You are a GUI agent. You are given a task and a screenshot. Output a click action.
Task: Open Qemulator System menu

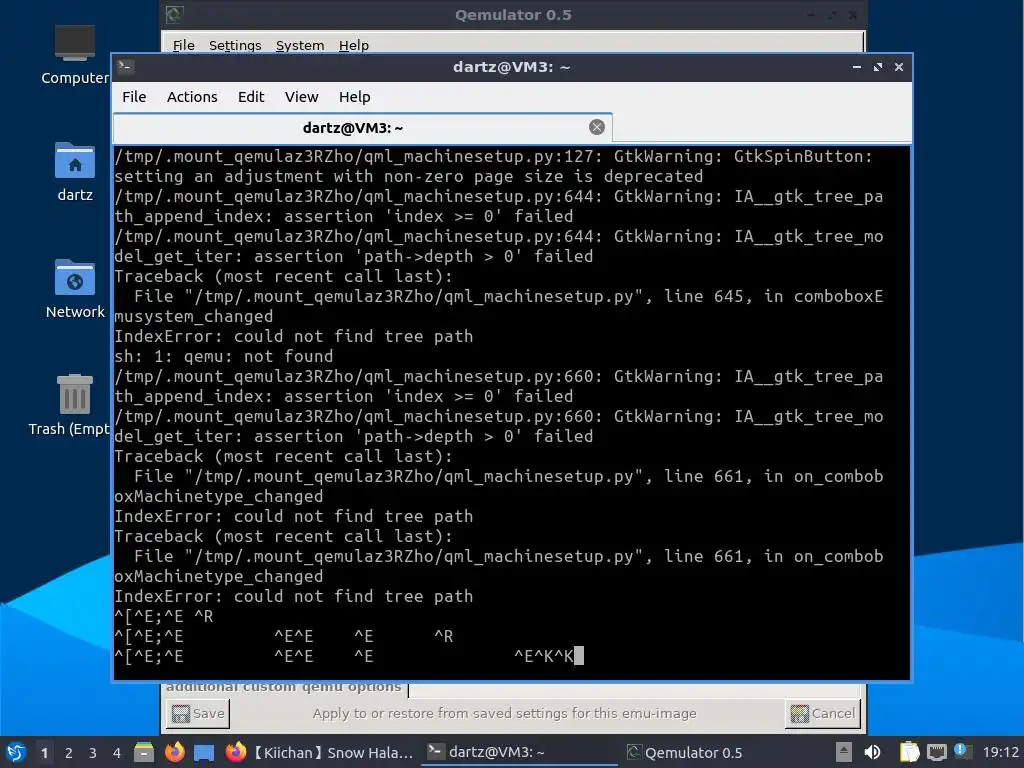(300, 45)
